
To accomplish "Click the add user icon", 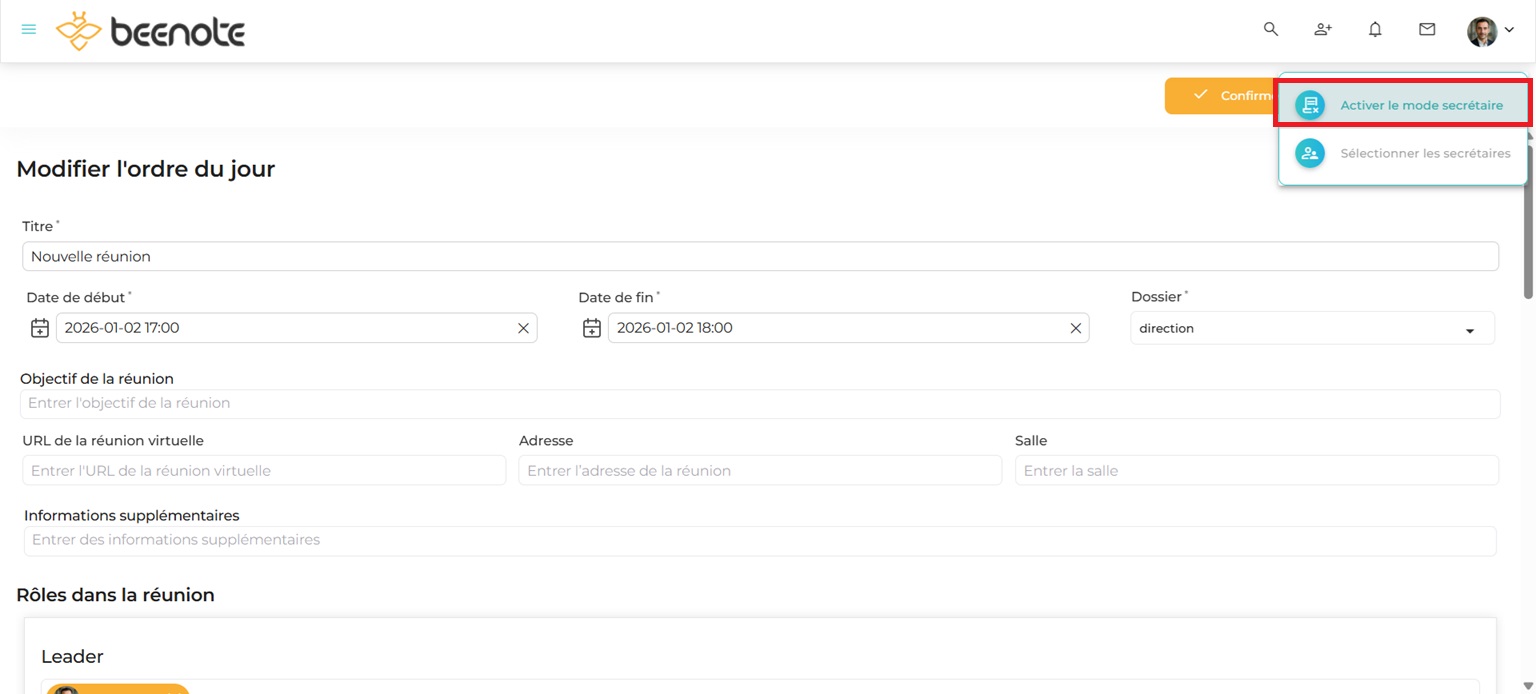I will 1323,30.
